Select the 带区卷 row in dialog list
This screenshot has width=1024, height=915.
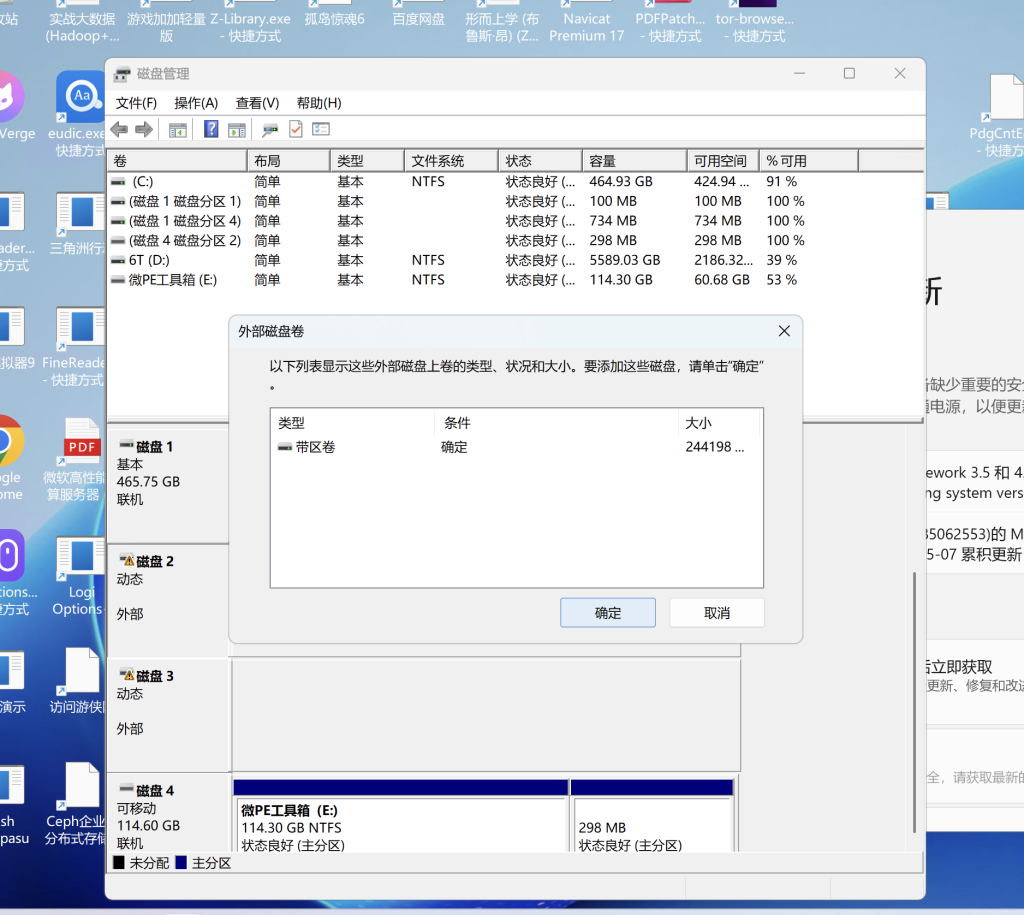tap(315, 447)
